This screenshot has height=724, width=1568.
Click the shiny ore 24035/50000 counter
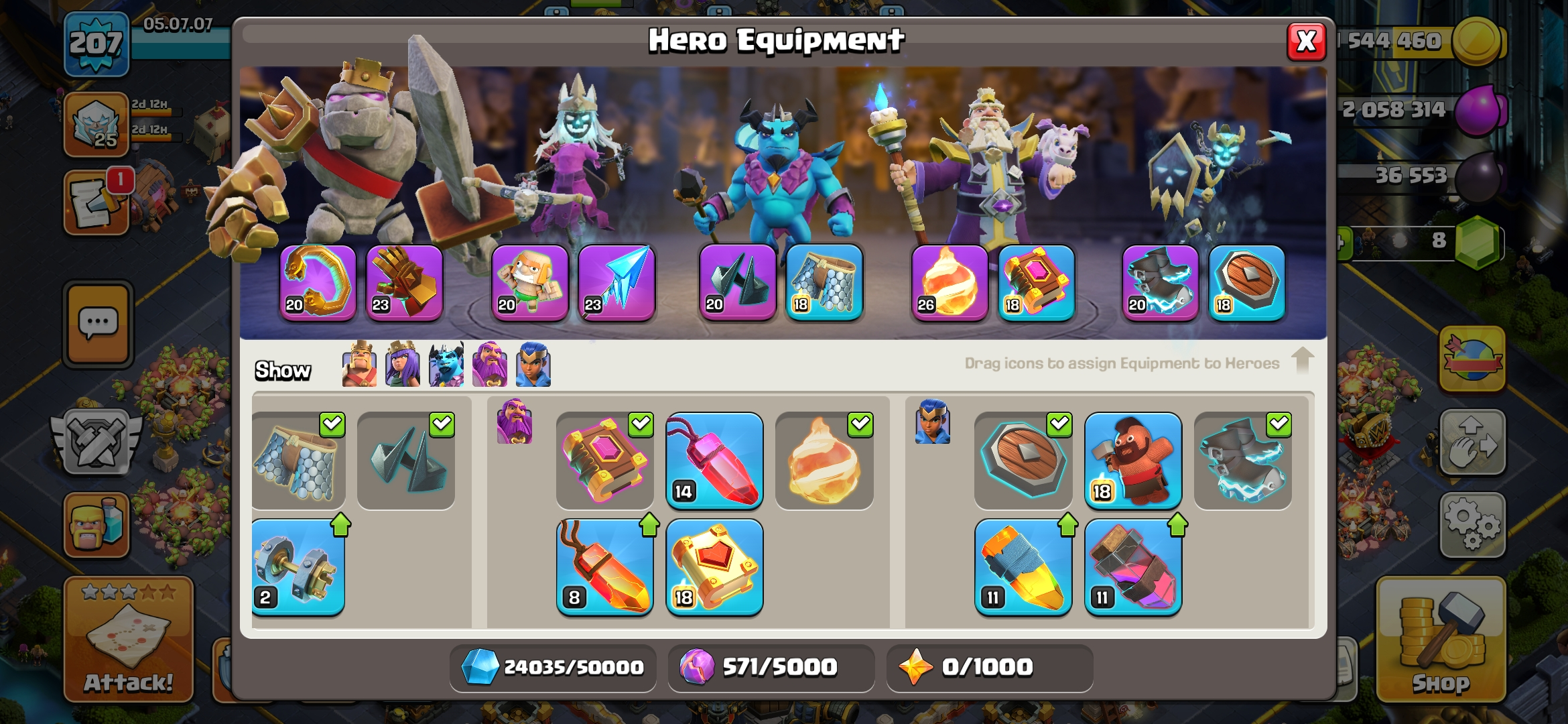553,667
